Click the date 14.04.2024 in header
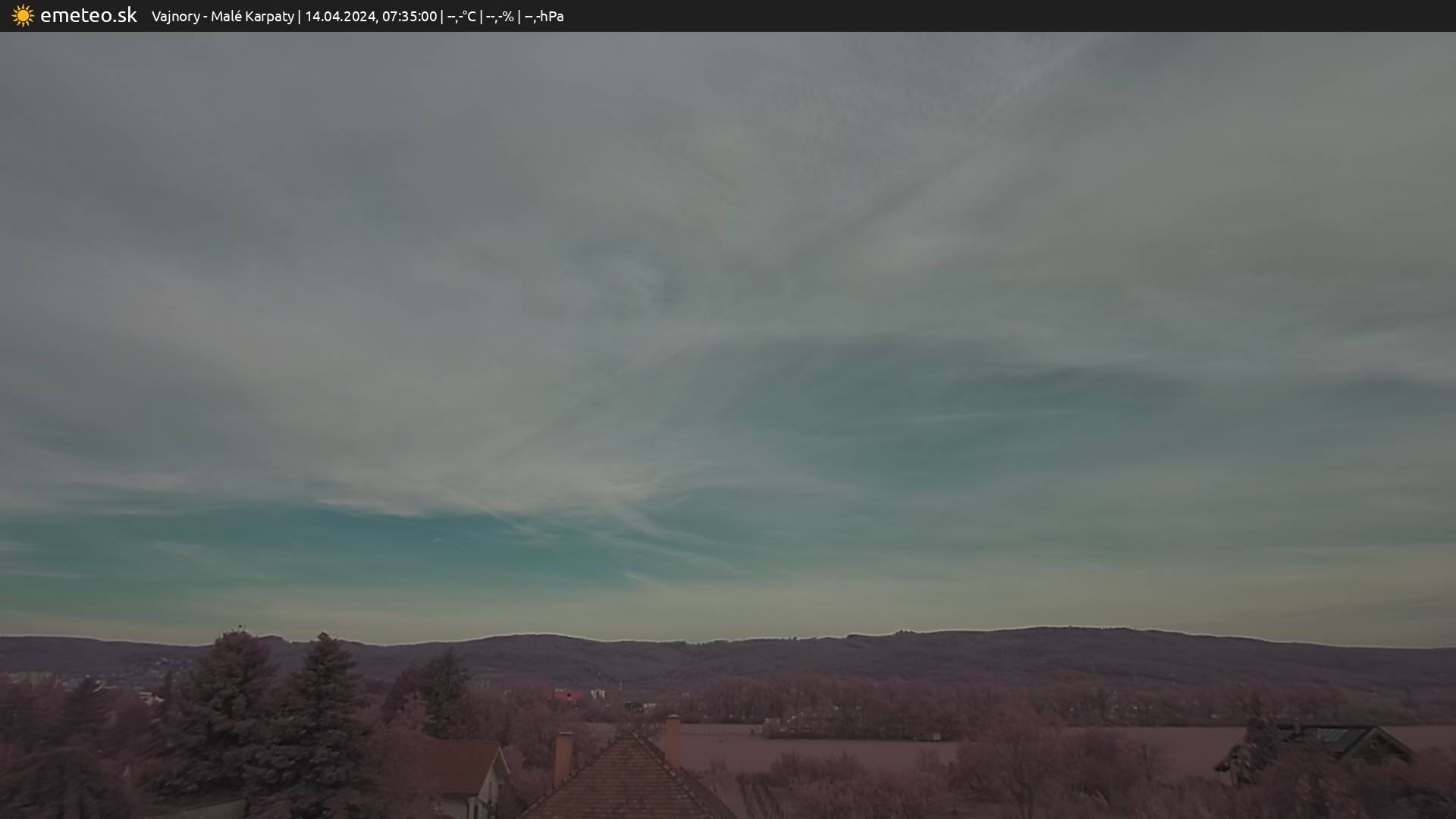This screenshot has height=819, width=1456. click(x=340, y=17)
